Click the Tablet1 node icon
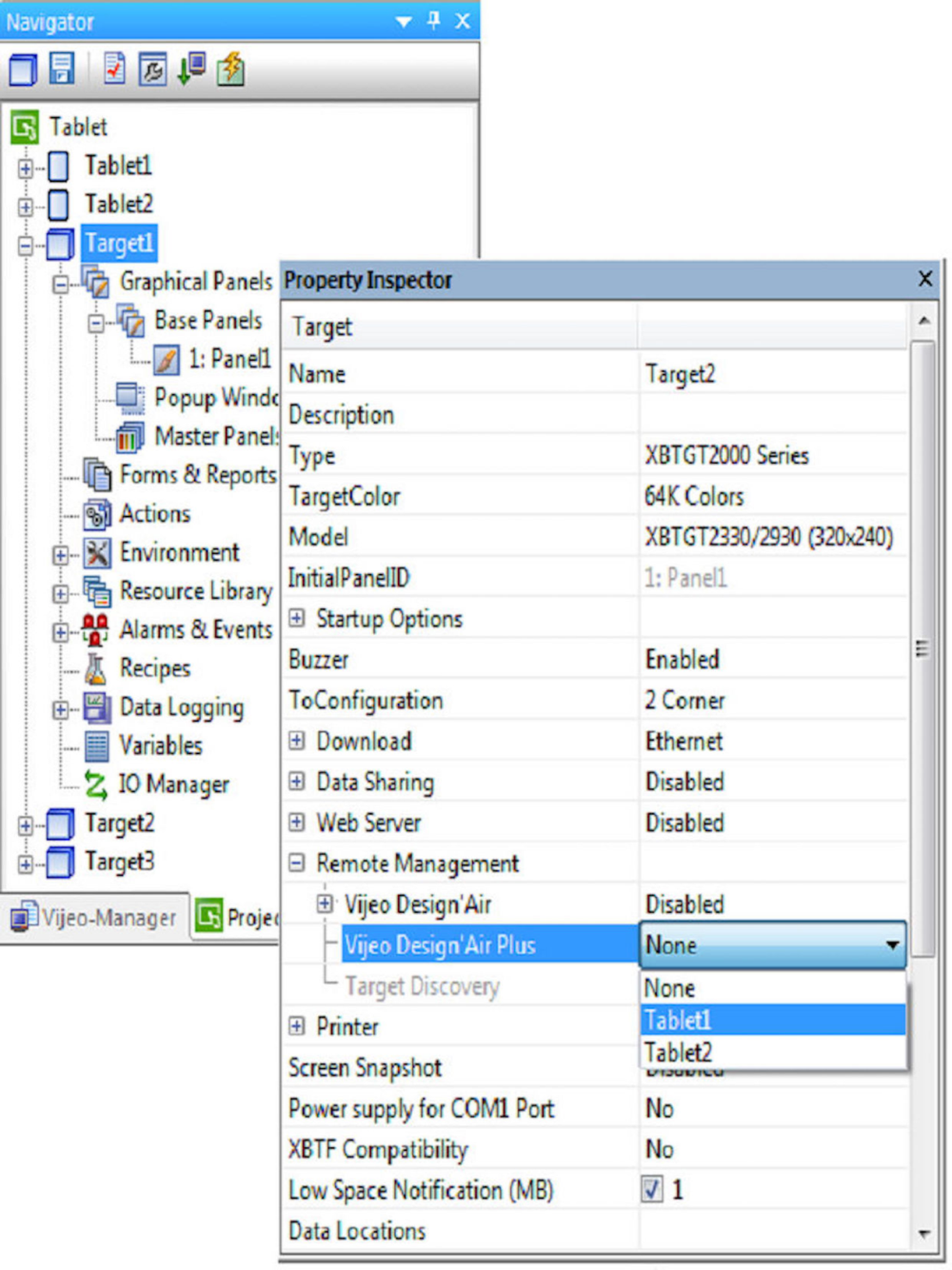This screenshot has width=952, height=1270. coord(58,166)
